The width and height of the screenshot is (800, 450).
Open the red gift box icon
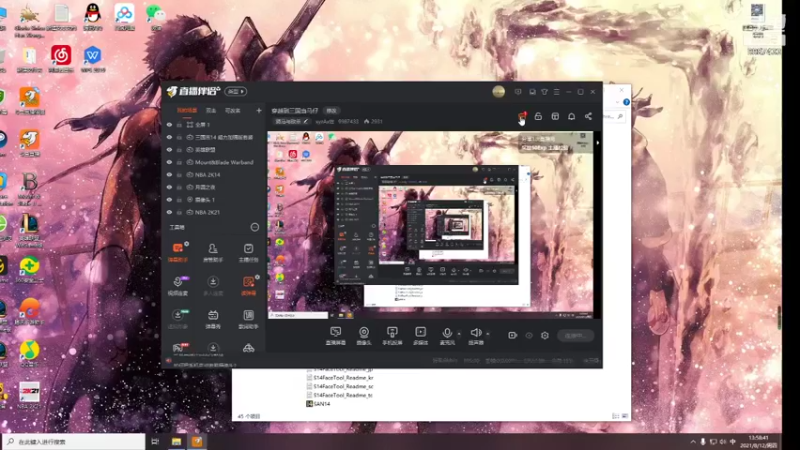[x=522, y=116]
